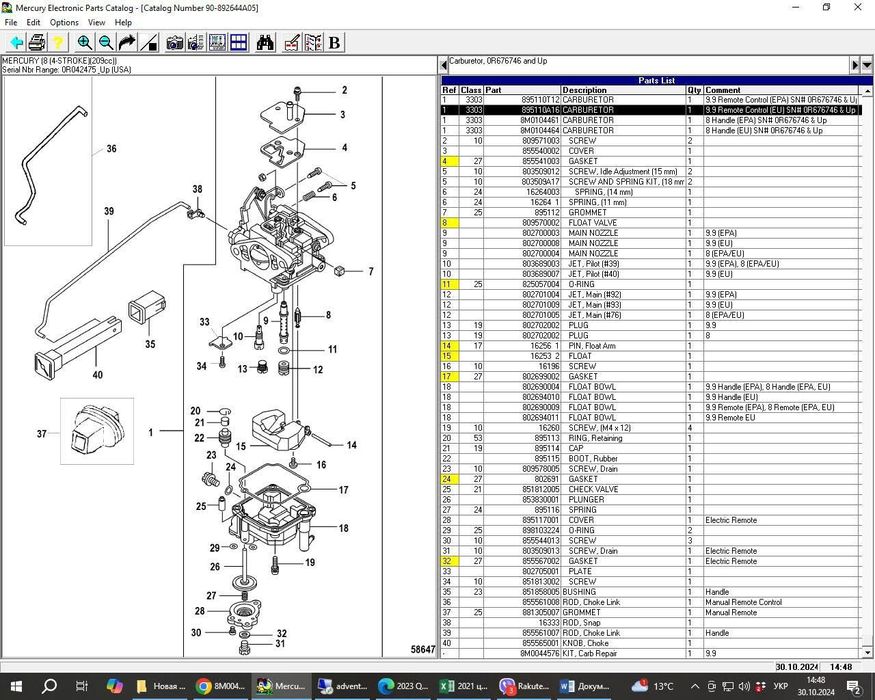The image size is (875, 700).
Task: Click the Qty column header
Action: tap(694, 90)
